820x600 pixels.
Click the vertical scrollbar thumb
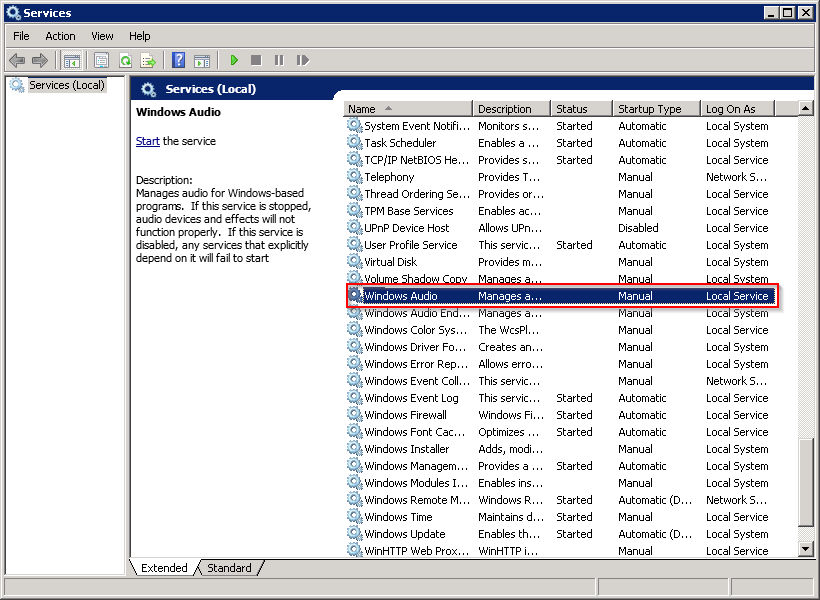click(805, 482)
